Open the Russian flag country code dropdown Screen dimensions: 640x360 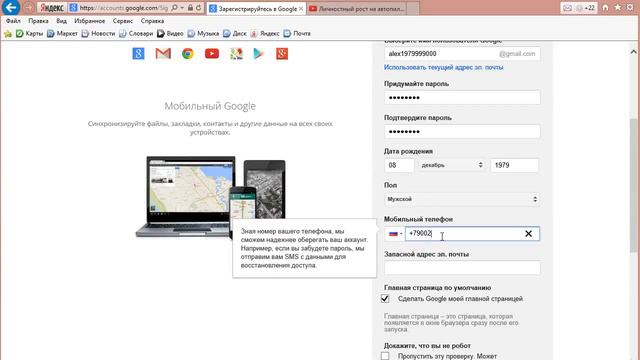[x=395, y=233]
